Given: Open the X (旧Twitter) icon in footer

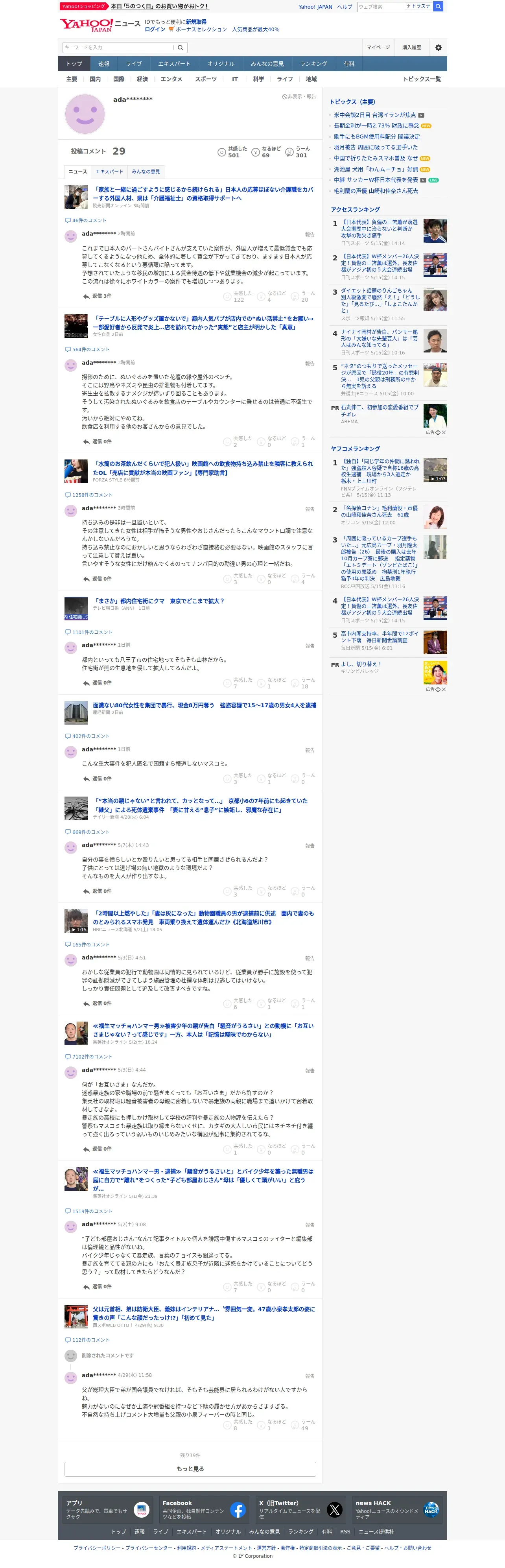Looking at the screenshot, I should (x=335, y=1509).
